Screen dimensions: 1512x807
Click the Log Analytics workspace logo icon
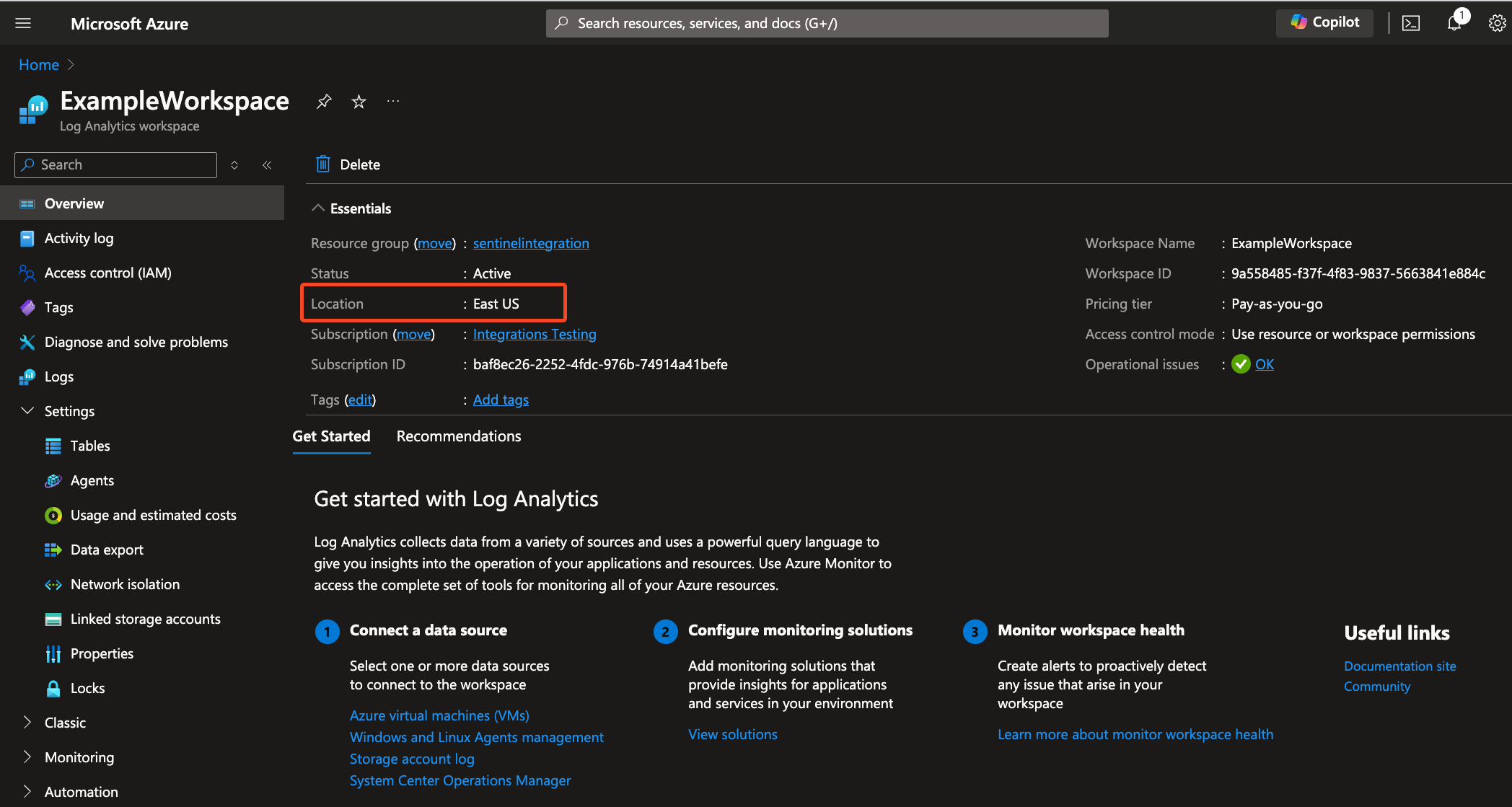pos(33,110)
